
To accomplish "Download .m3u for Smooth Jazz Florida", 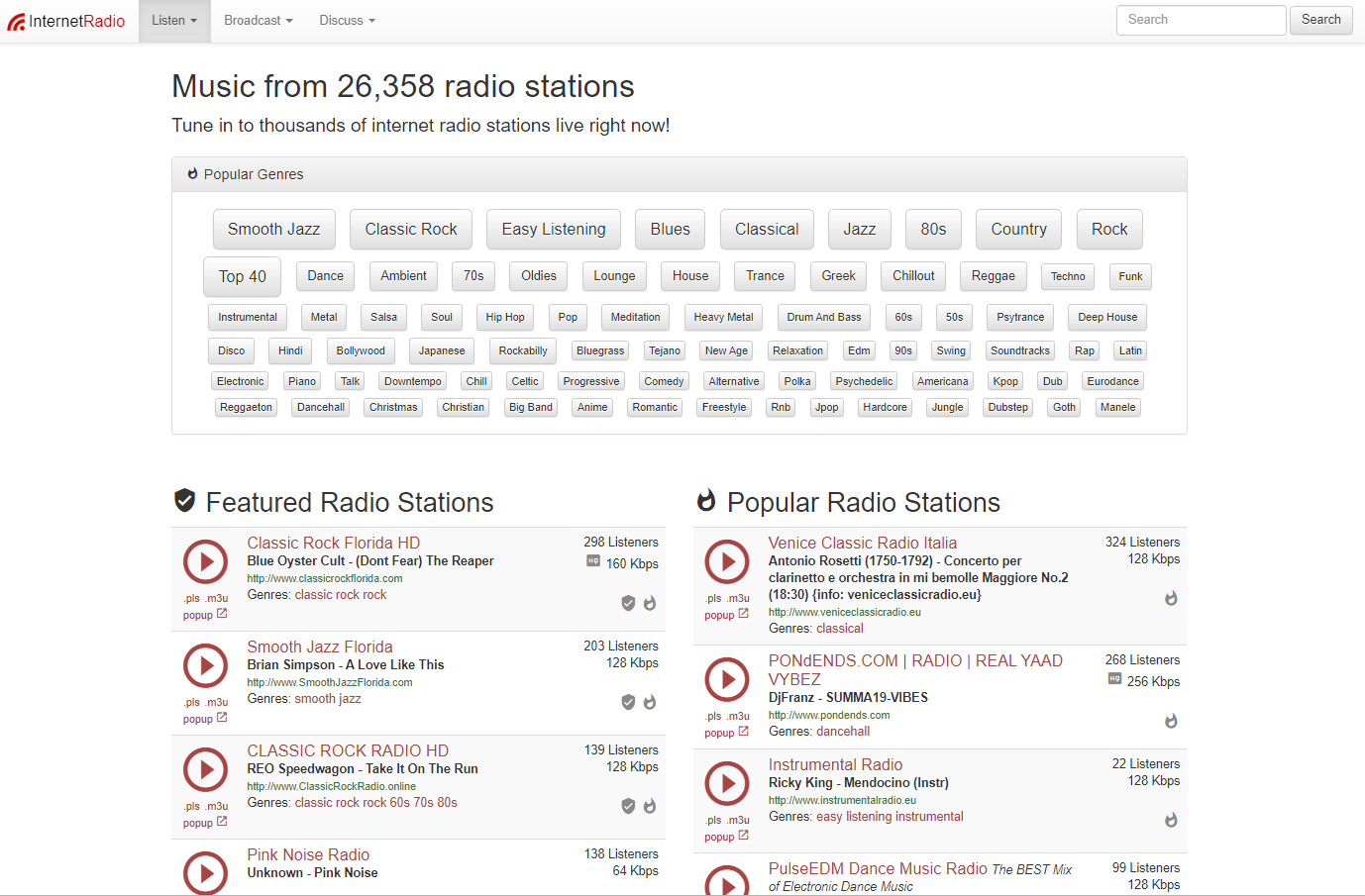I will click(x=218, y=702).
